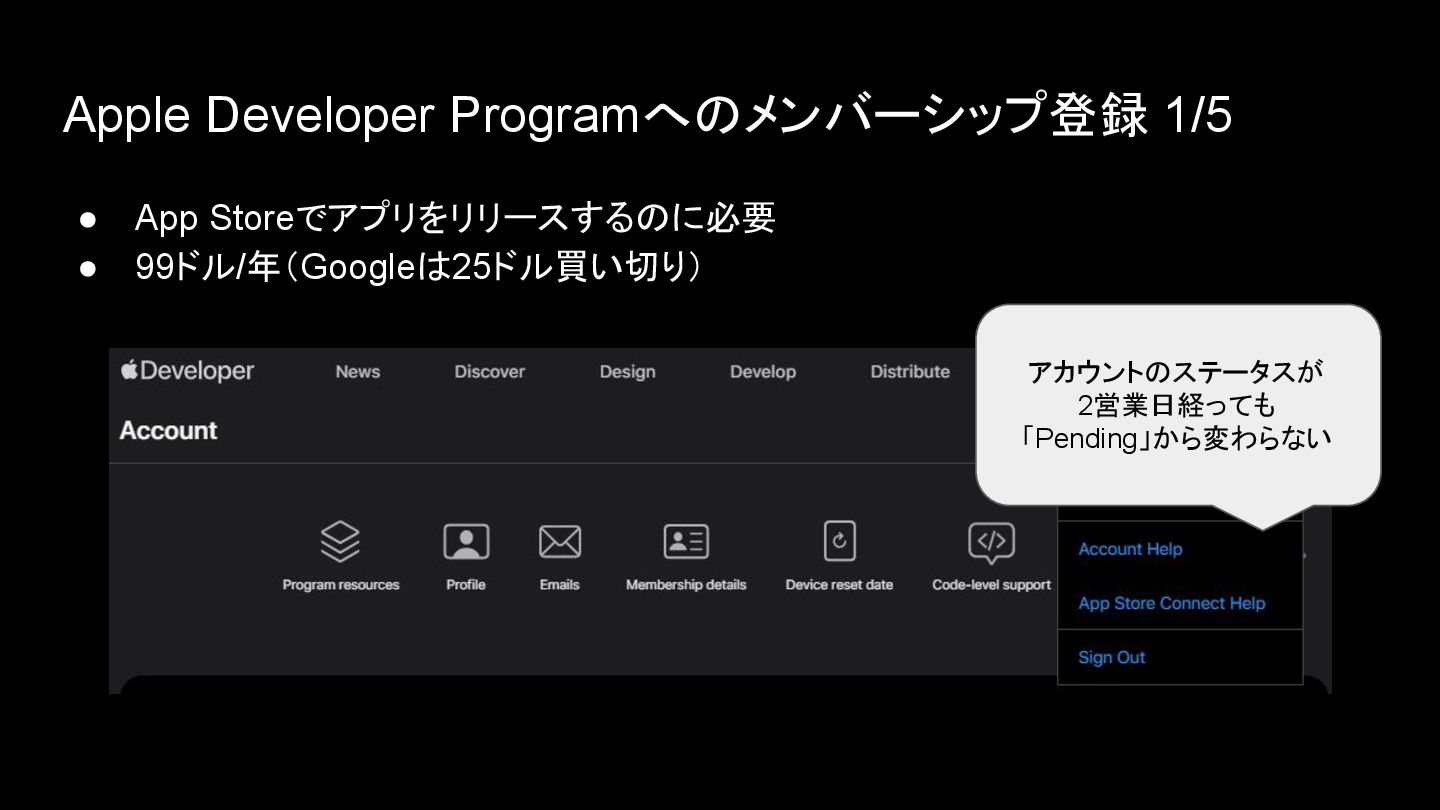Screen dimensions: 1440x810
Task: Click the Sign Out link
Action: pos(1112,657)
